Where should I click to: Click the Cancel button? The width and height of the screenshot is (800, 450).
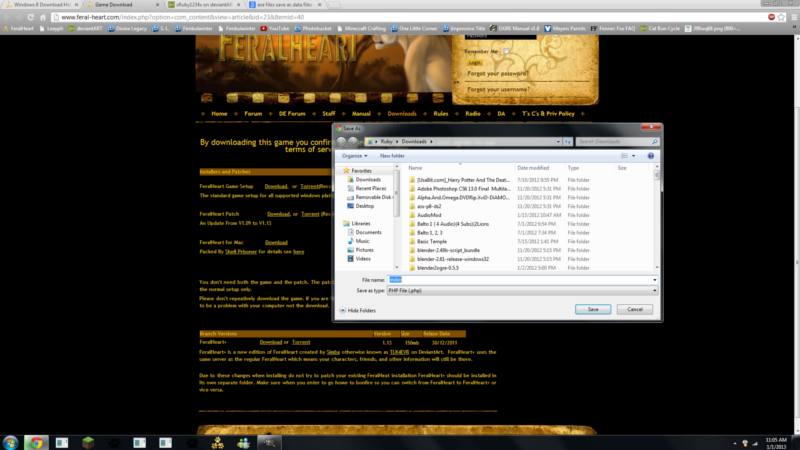pyautogui.click(x=635, y=309)
